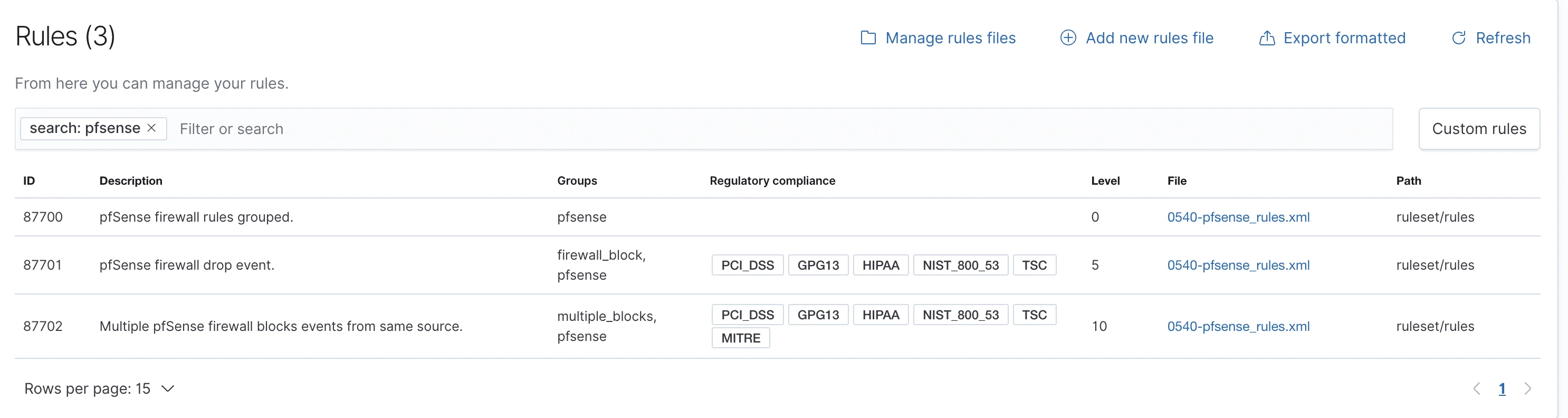
Task: Click the TSC badge in rule 87702
Action: (x=1034, y=315)
